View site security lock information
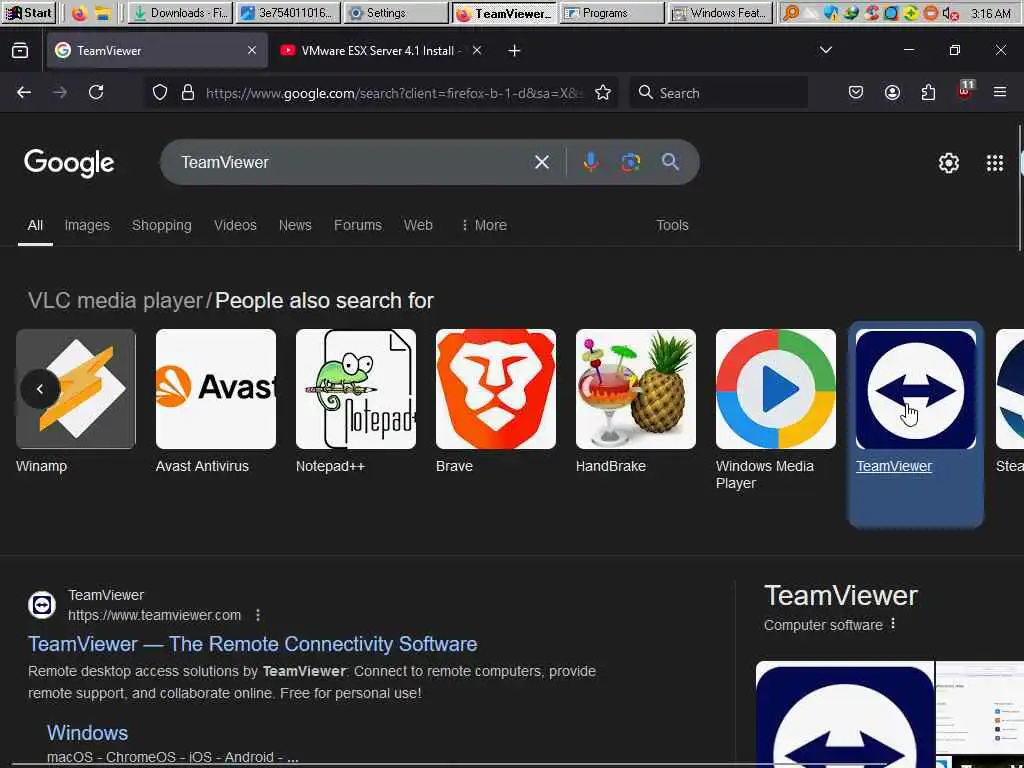Image resolution: width=1024 pixels, height=768 pixels. 188,93
